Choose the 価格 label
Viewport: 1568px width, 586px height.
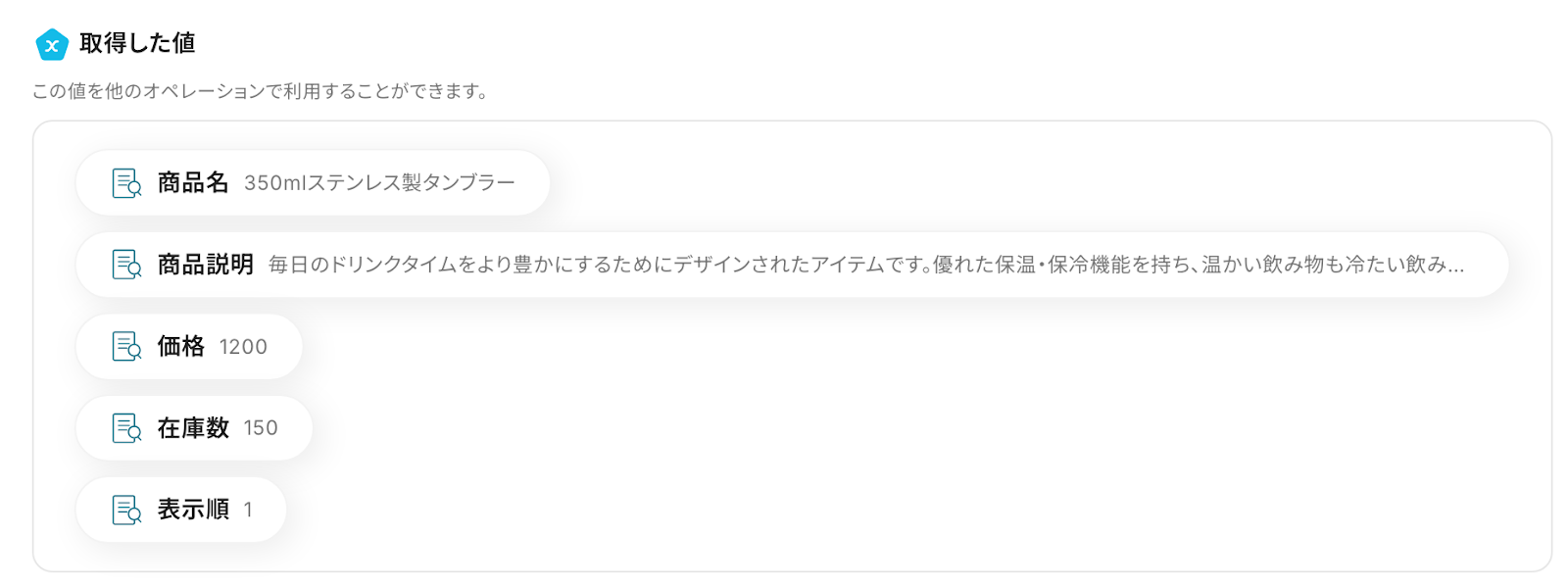click(180, 347)
